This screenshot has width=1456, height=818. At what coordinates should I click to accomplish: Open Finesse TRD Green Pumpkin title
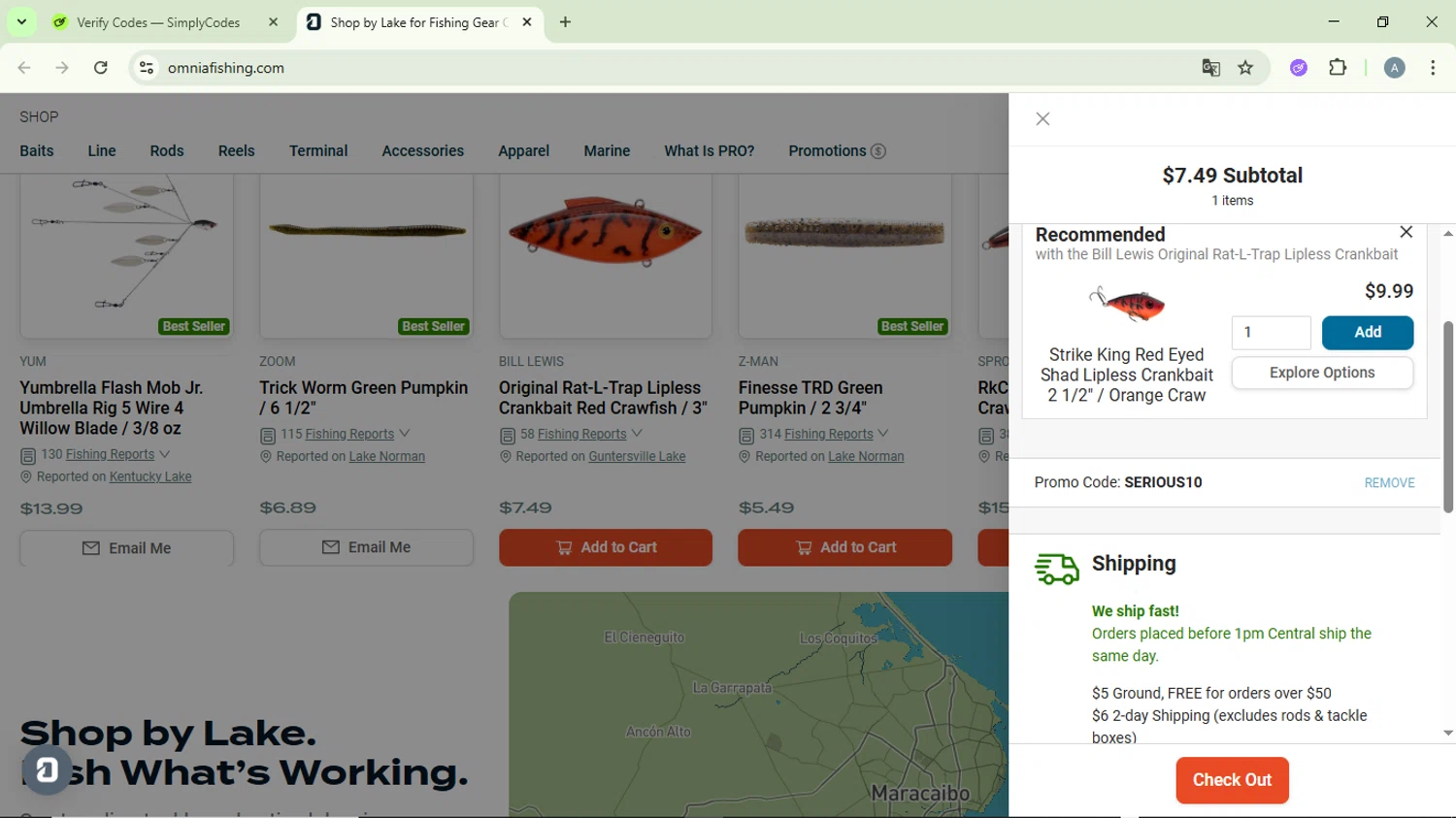[x=811, y=398]
